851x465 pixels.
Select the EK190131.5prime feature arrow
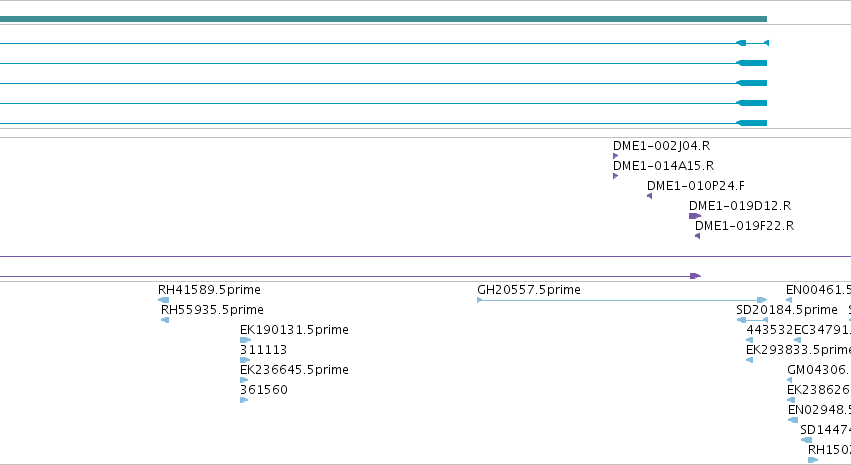(245, 340)
